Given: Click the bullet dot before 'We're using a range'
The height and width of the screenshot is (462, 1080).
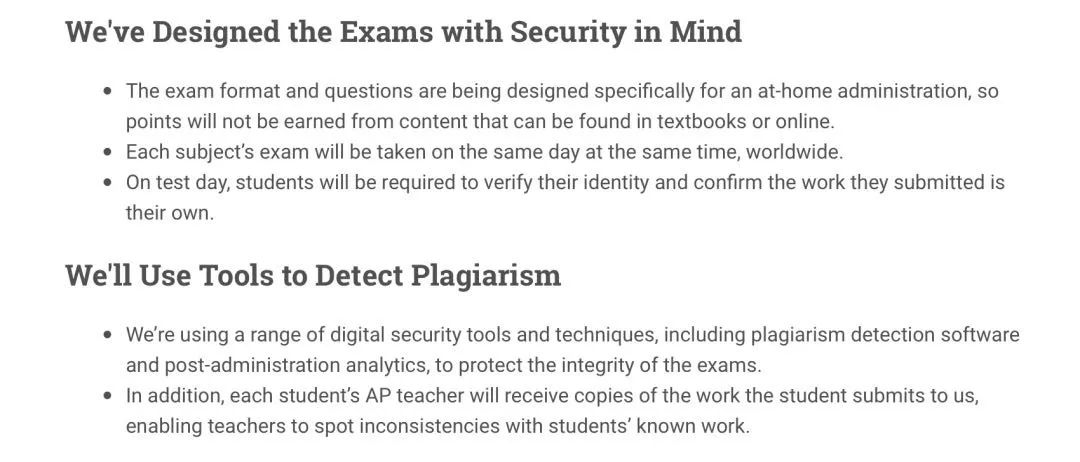Looking at the screenshot, I should point(108,335).
